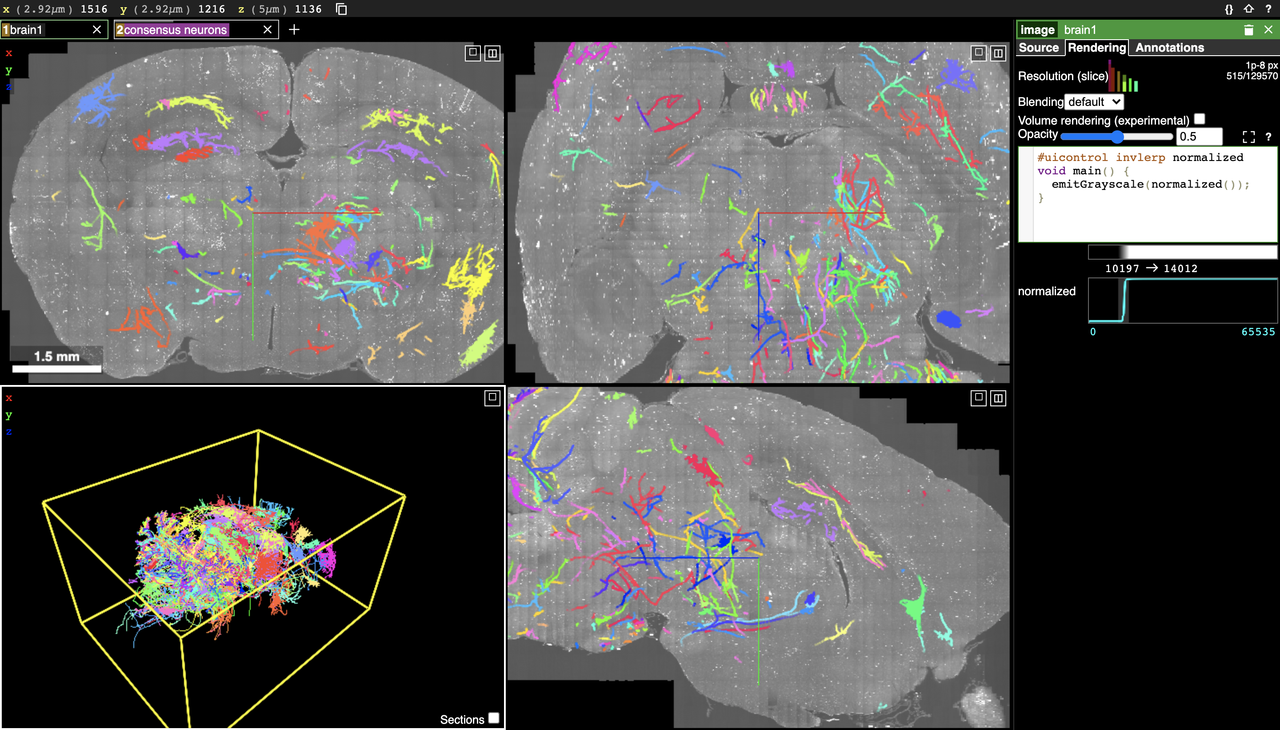Open the JSON state editor braces icon
The image size is (1280, 730).
click(x=1228, y=9)
